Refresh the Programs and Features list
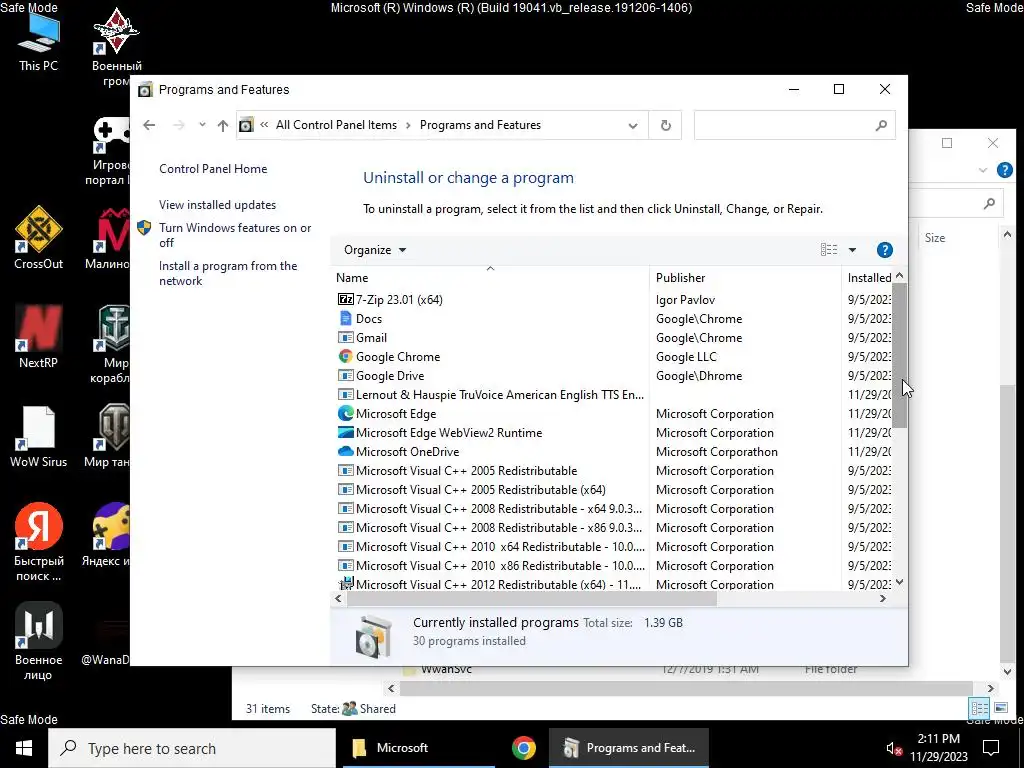 tap(665, 125)
